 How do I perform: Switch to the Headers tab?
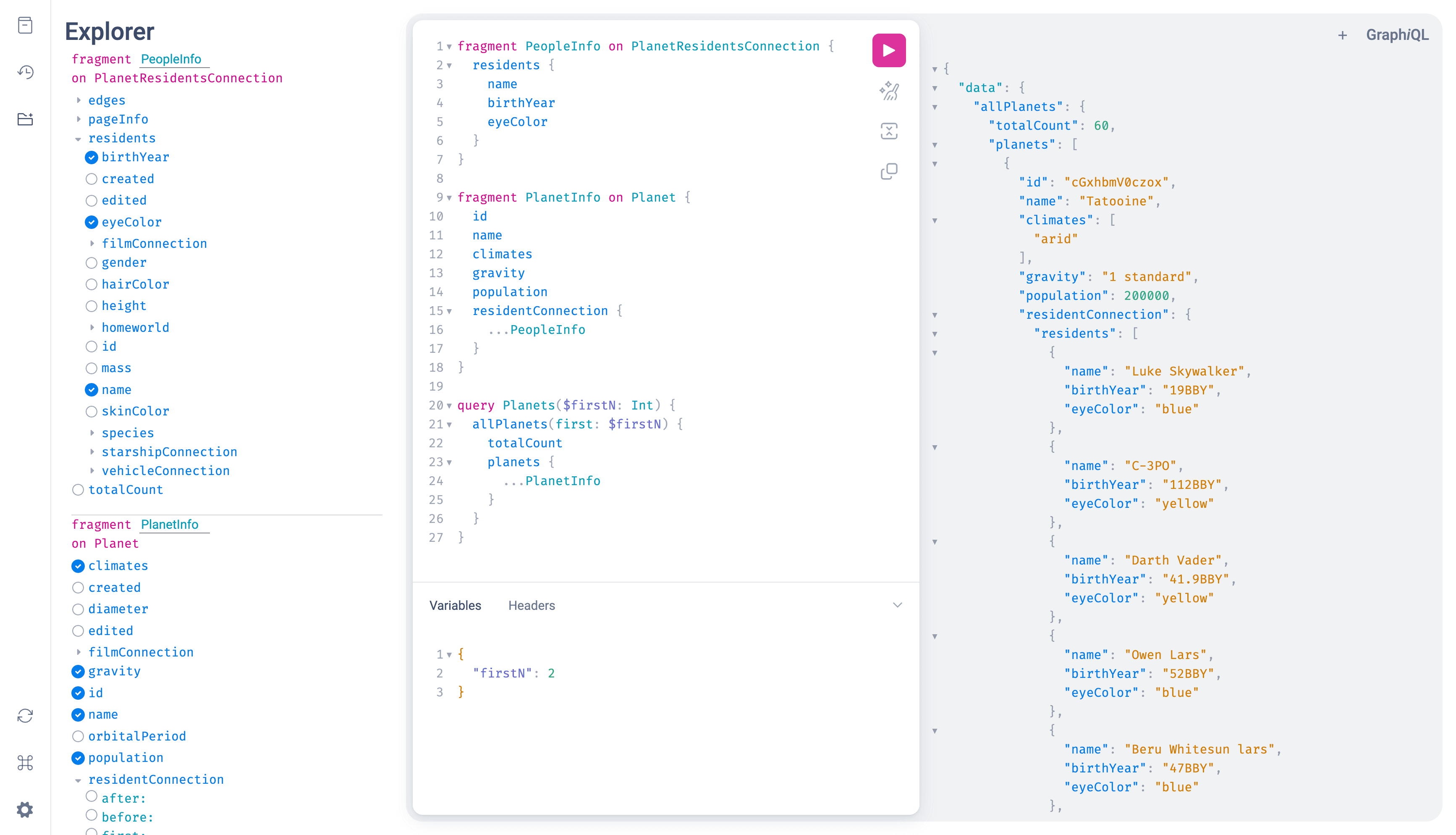click(532, 606)
